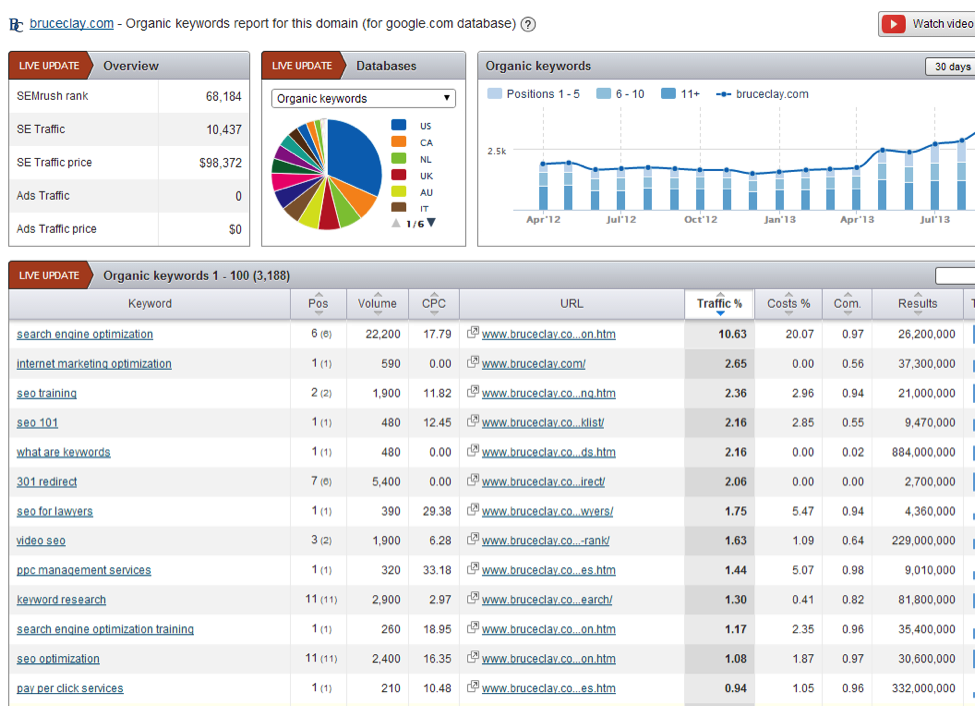975x707 pixels.
Task: Click the pie chart of databases
Action: (326, 174)
